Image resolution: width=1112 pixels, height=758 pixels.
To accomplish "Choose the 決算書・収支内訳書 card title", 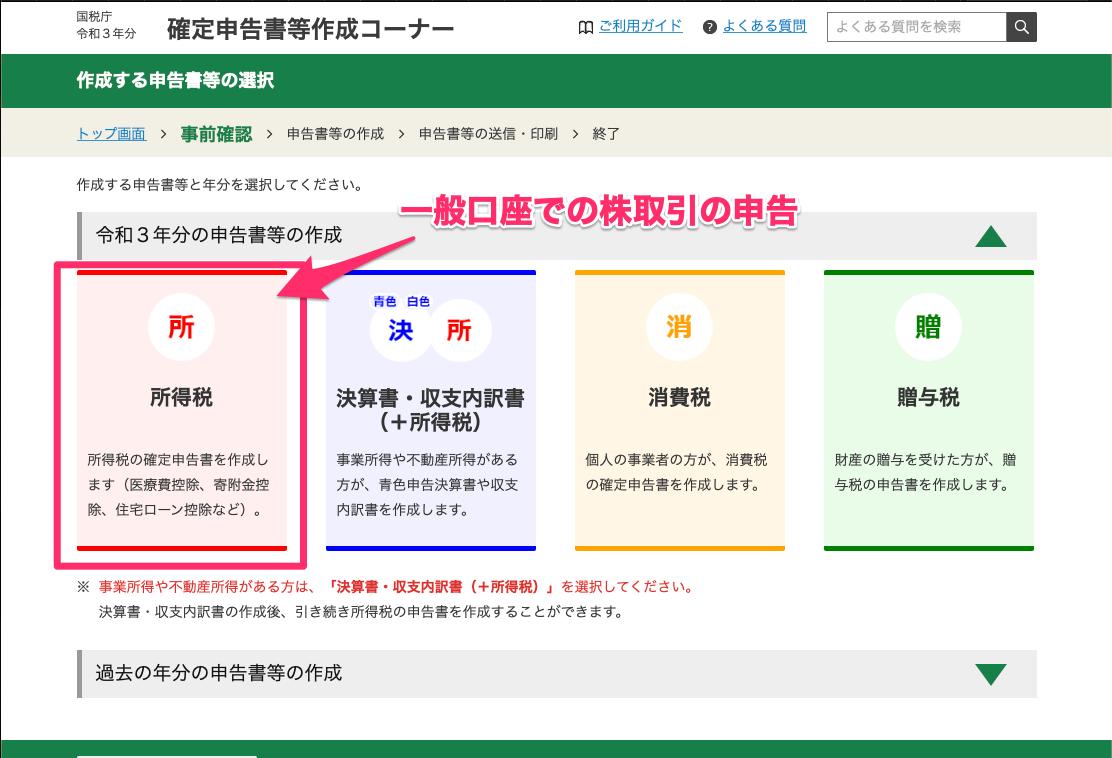I will coord(430,410).
